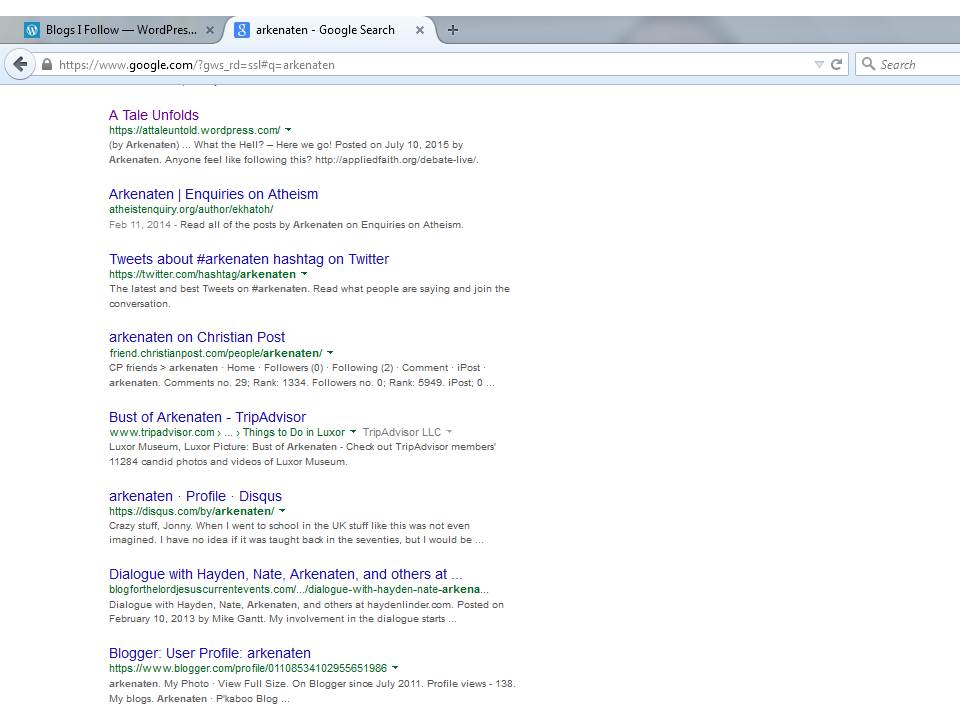
Task: Reload the page with refresh icon
Action: pyautogui.click(x=836, y=64)
